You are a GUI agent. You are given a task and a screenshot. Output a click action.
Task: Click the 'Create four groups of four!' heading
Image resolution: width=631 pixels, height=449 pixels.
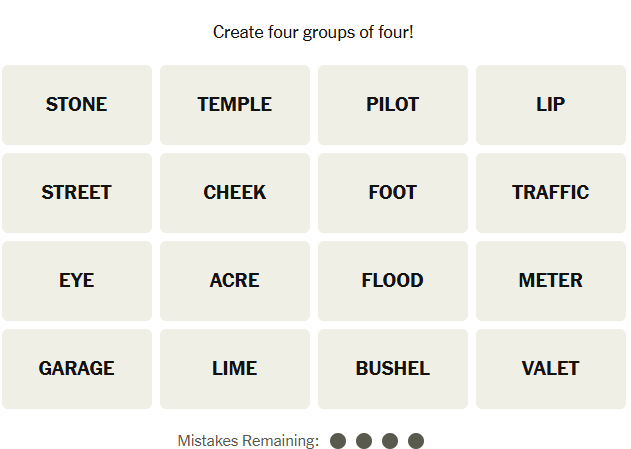pyautogui.click(x=313, y=32)
